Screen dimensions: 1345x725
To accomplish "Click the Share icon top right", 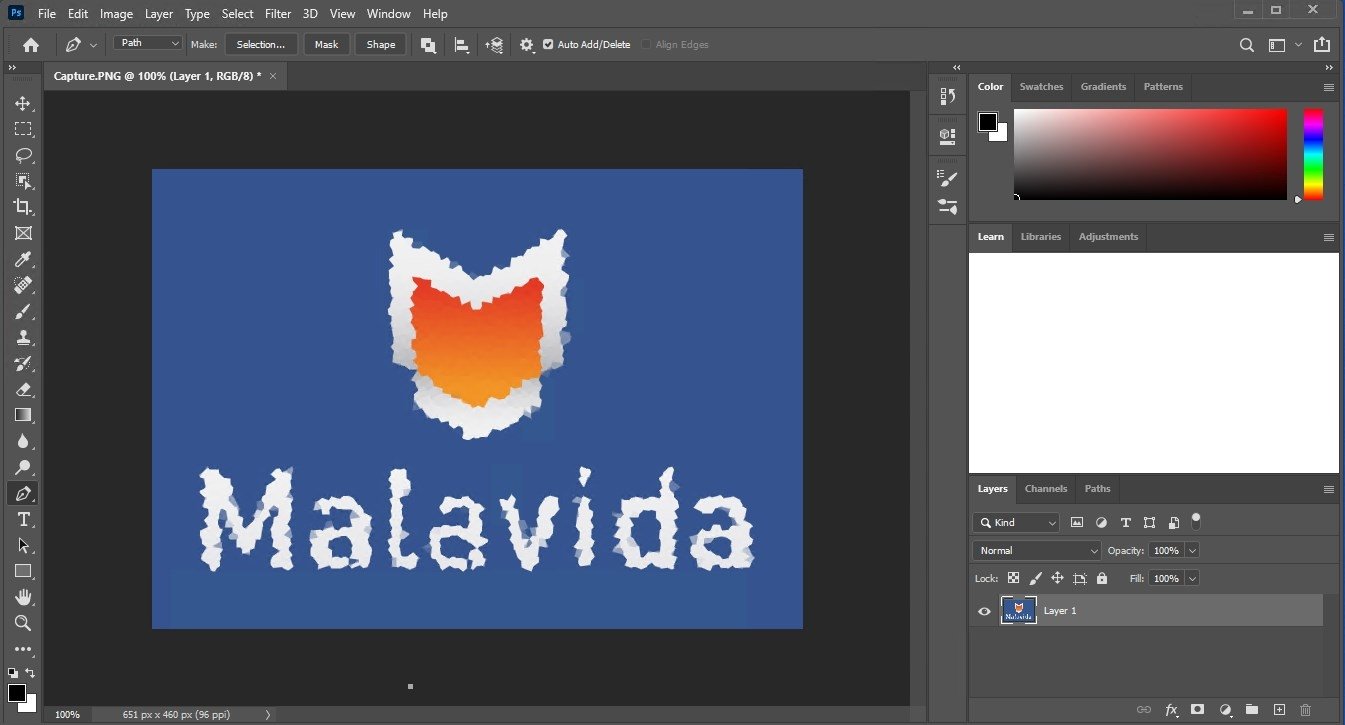I will pyautogui.click(x=1322, y=44).
